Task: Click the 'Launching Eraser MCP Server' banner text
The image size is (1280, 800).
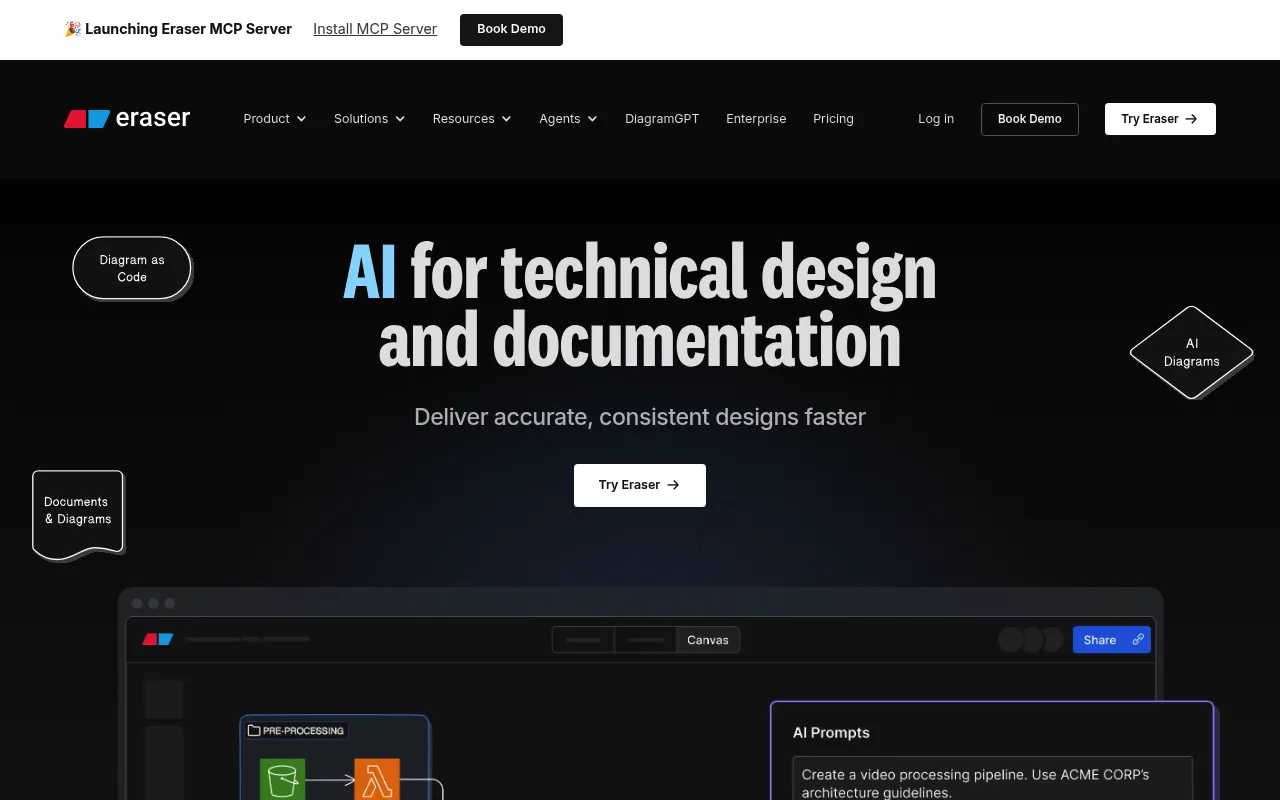Action: [188, 29]
